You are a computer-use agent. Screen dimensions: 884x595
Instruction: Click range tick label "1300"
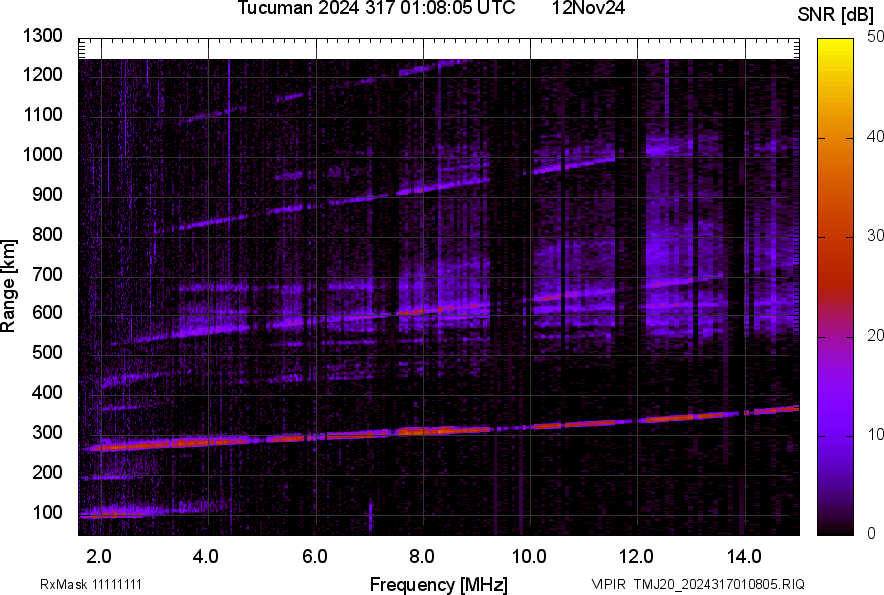42,36
